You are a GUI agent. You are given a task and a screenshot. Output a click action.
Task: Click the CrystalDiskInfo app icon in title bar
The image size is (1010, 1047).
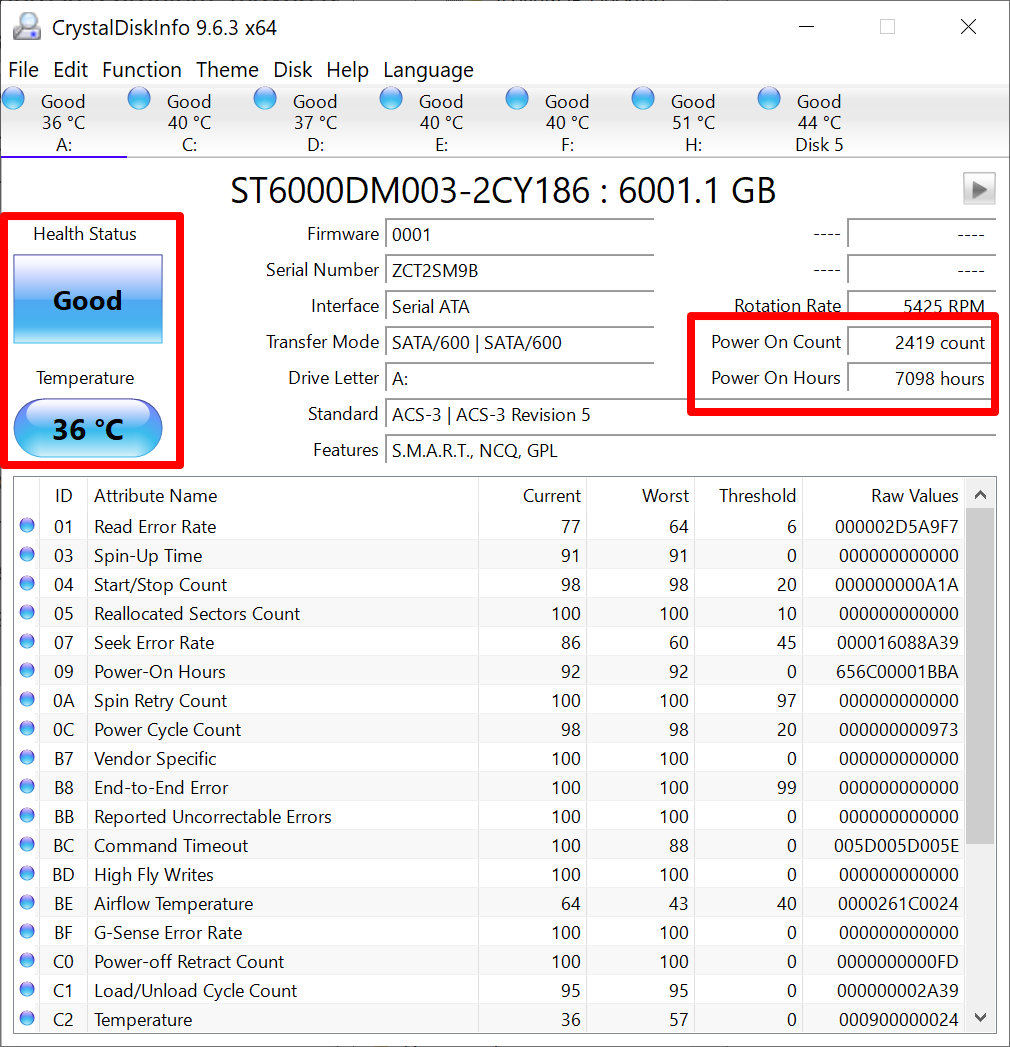click(27, 27)
